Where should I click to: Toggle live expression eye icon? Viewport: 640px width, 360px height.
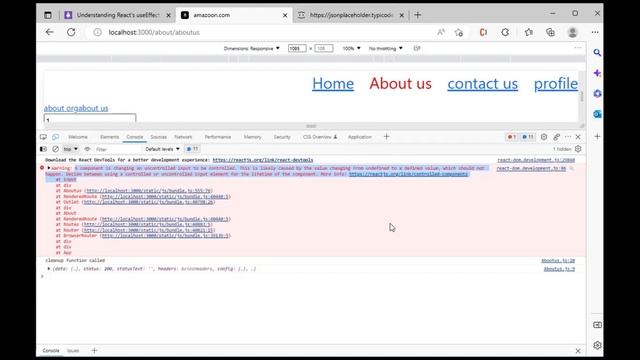pos(87,149)
